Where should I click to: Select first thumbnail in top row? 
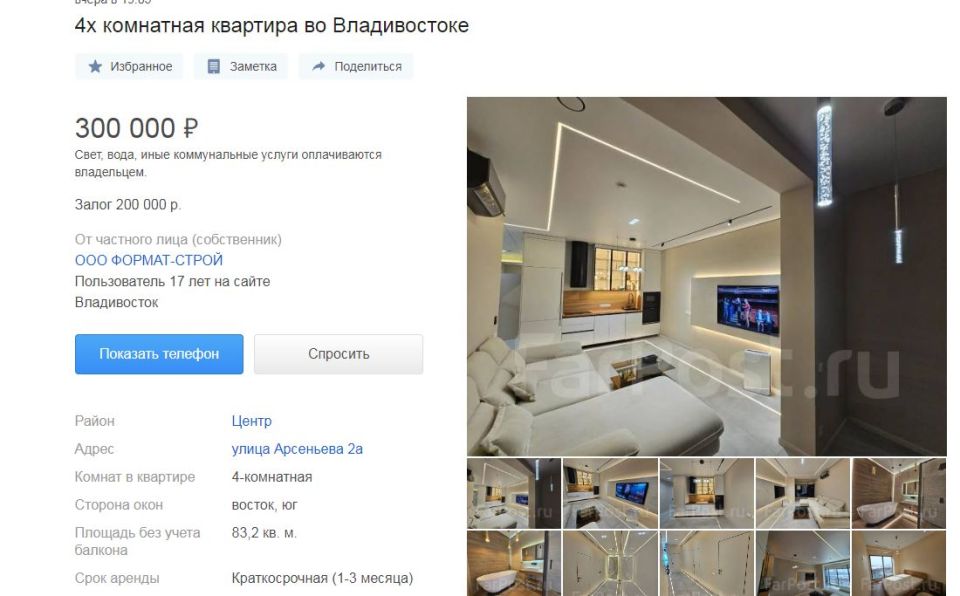click(x=514, y=493)
